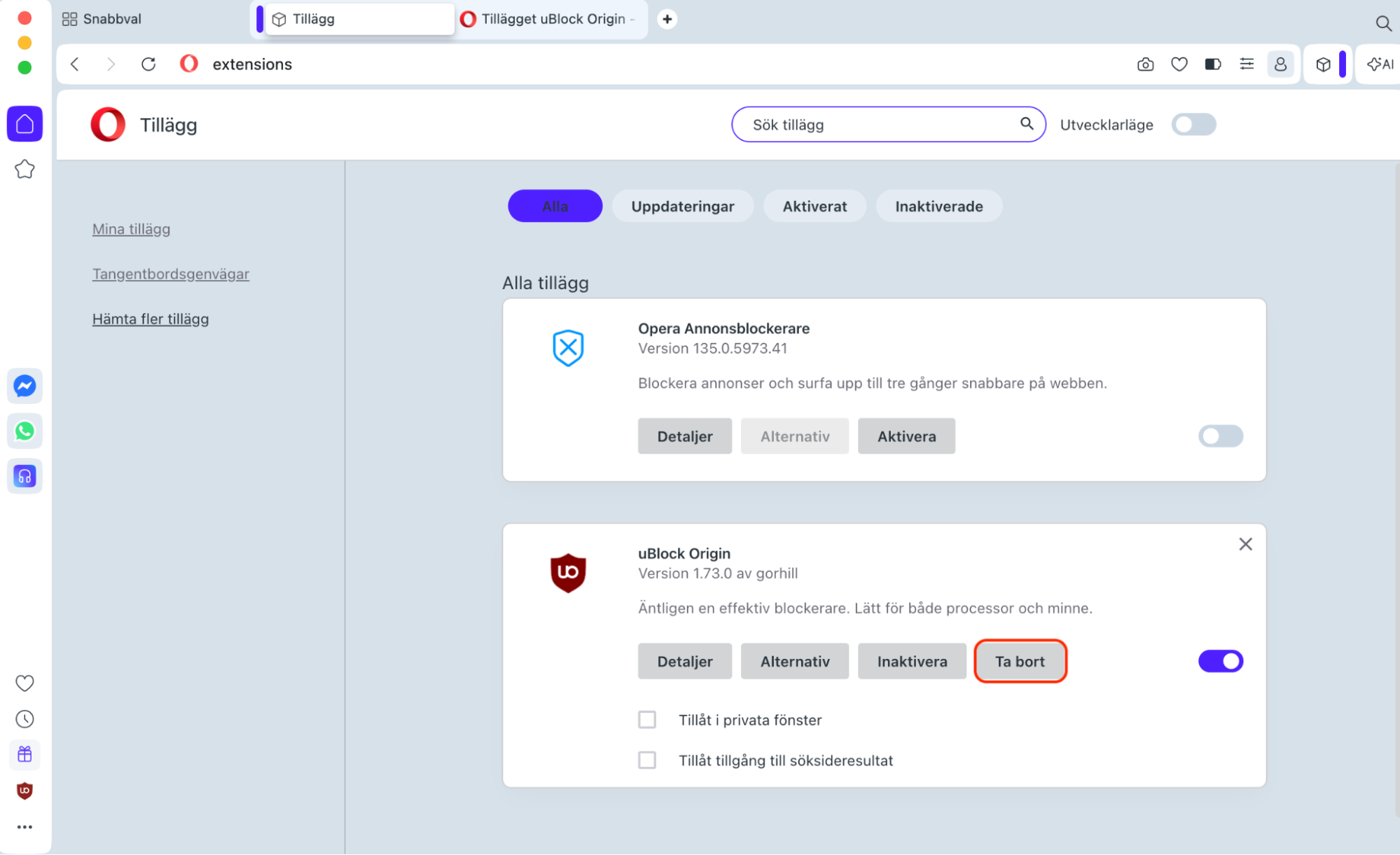The image size is (1400, 855).
Task: Show Aktiverat extensions
Action: [x=815, y=207]
